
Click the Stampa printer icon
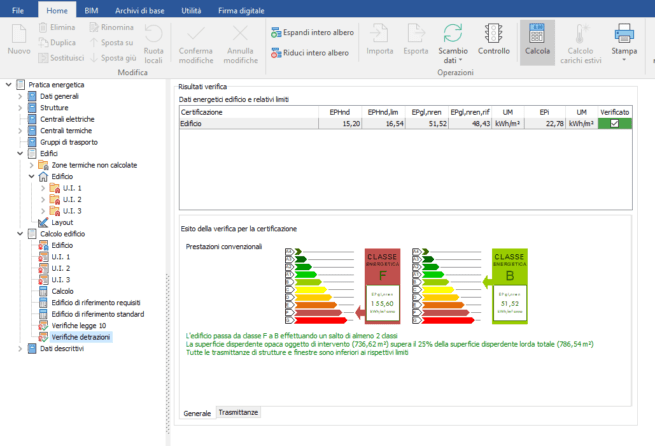[624, 33]
